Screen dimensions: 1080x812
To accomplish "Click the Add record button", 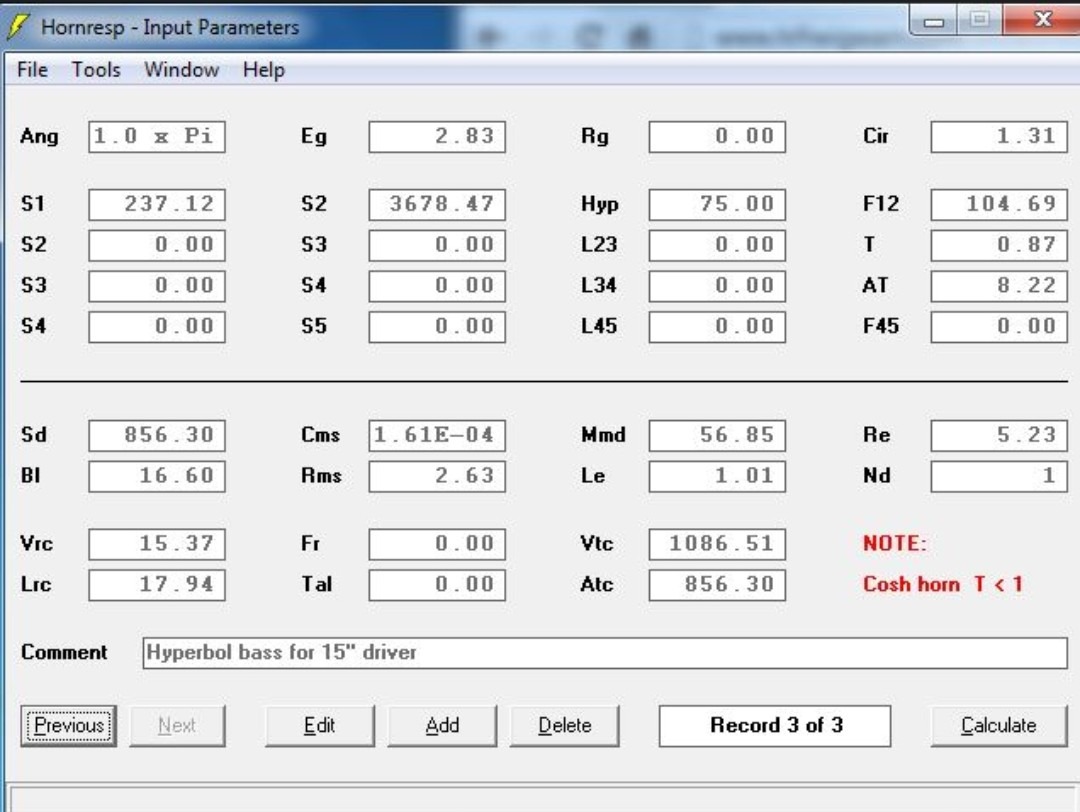I will coord(442,725).
